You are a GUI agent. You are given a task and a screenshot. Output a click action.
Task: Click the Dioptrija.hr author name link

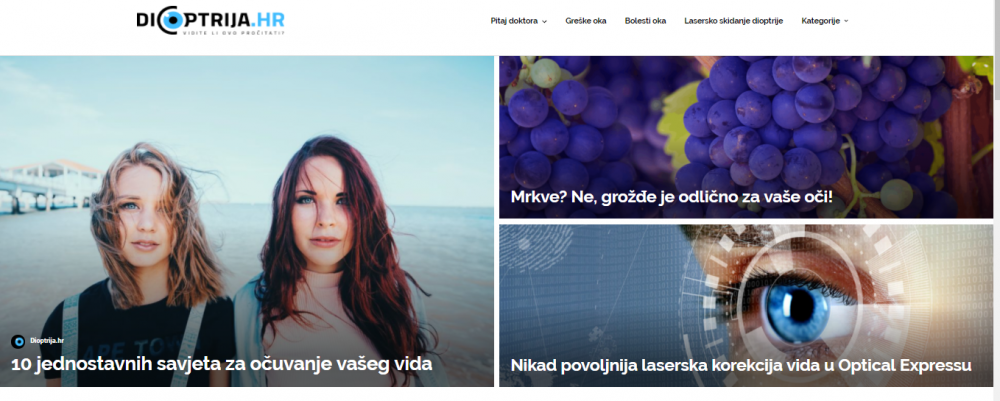click(x=47, y=341)
